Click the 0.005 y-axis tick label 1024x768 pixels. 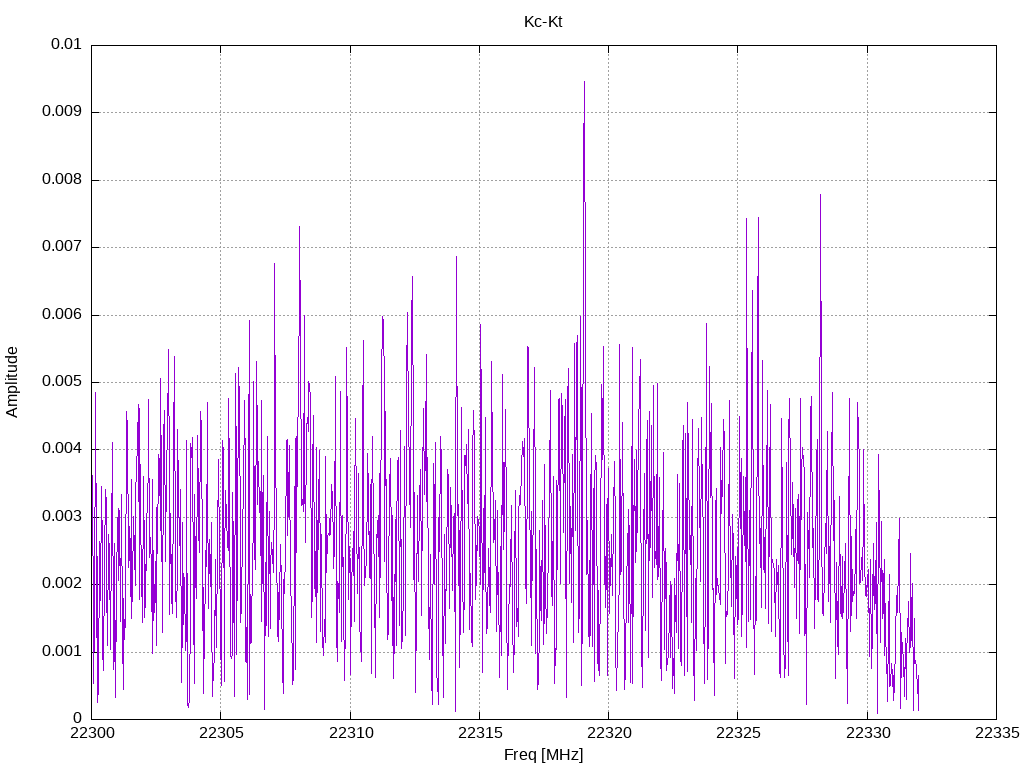click(x=61, y=381)
